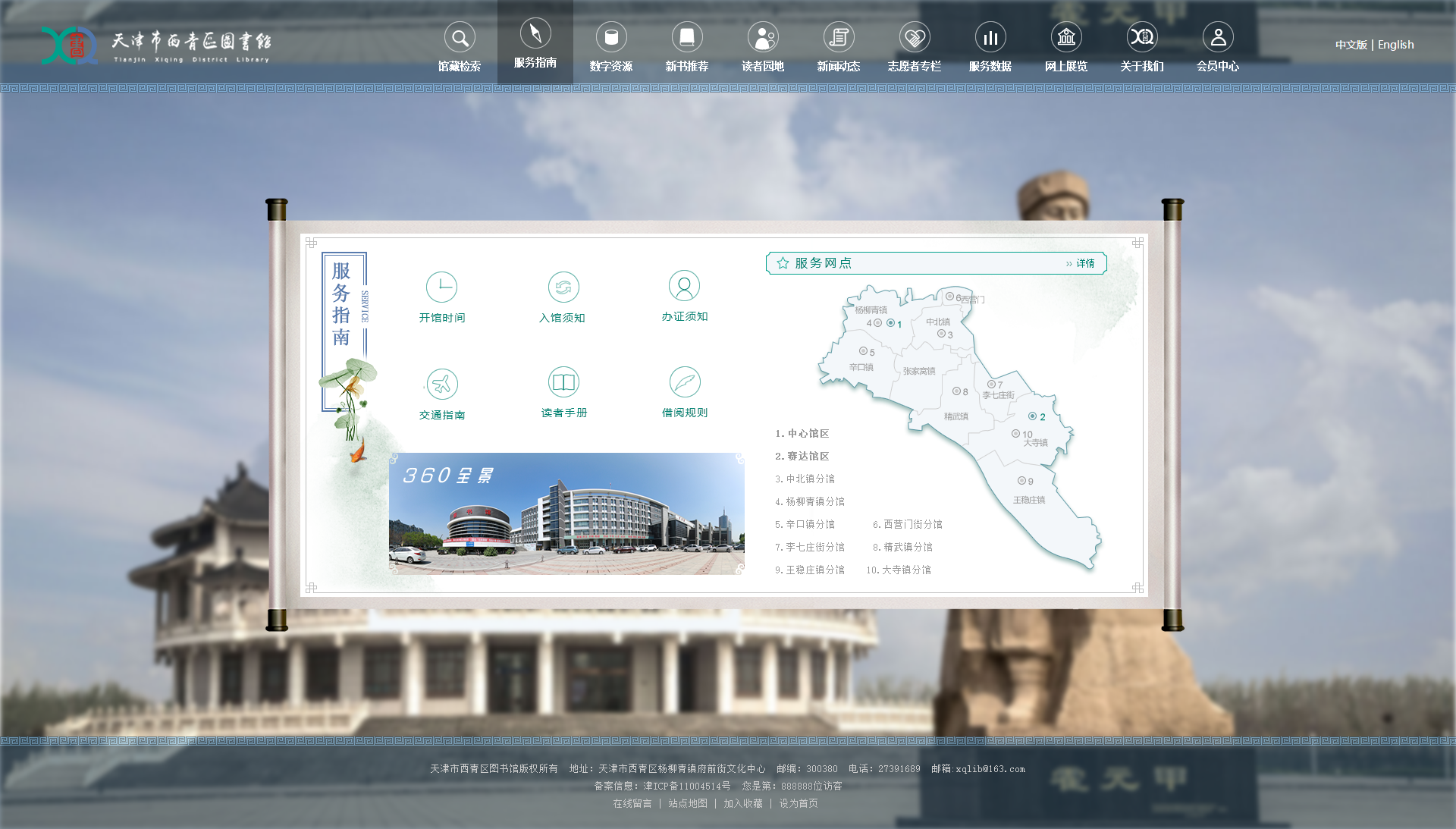Open the 360全景 panorama image
1456x829 pixels.
click(566, 513)
